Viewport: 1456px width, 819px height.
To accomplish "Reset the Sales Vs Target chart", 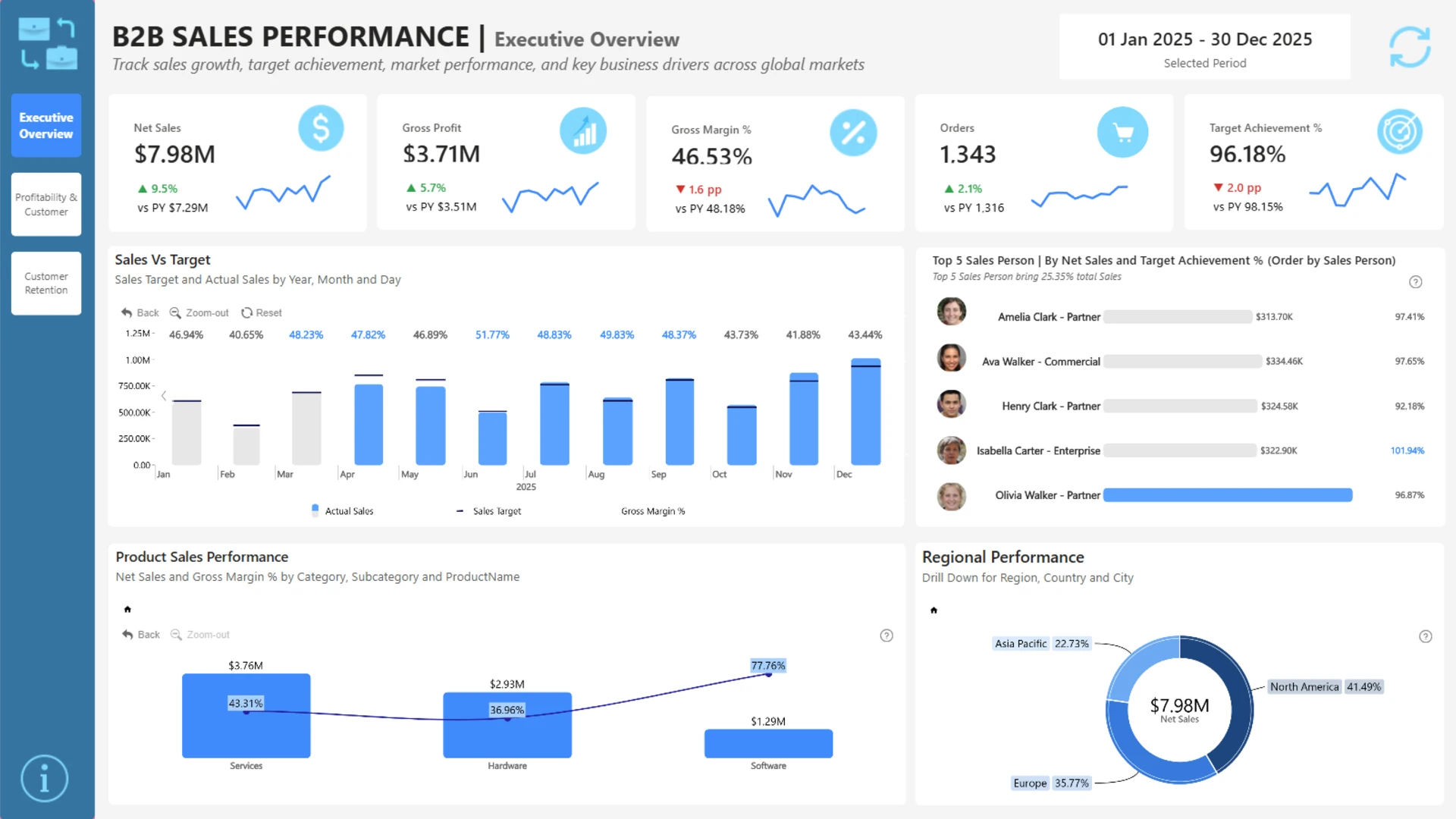I will (262, 312).
